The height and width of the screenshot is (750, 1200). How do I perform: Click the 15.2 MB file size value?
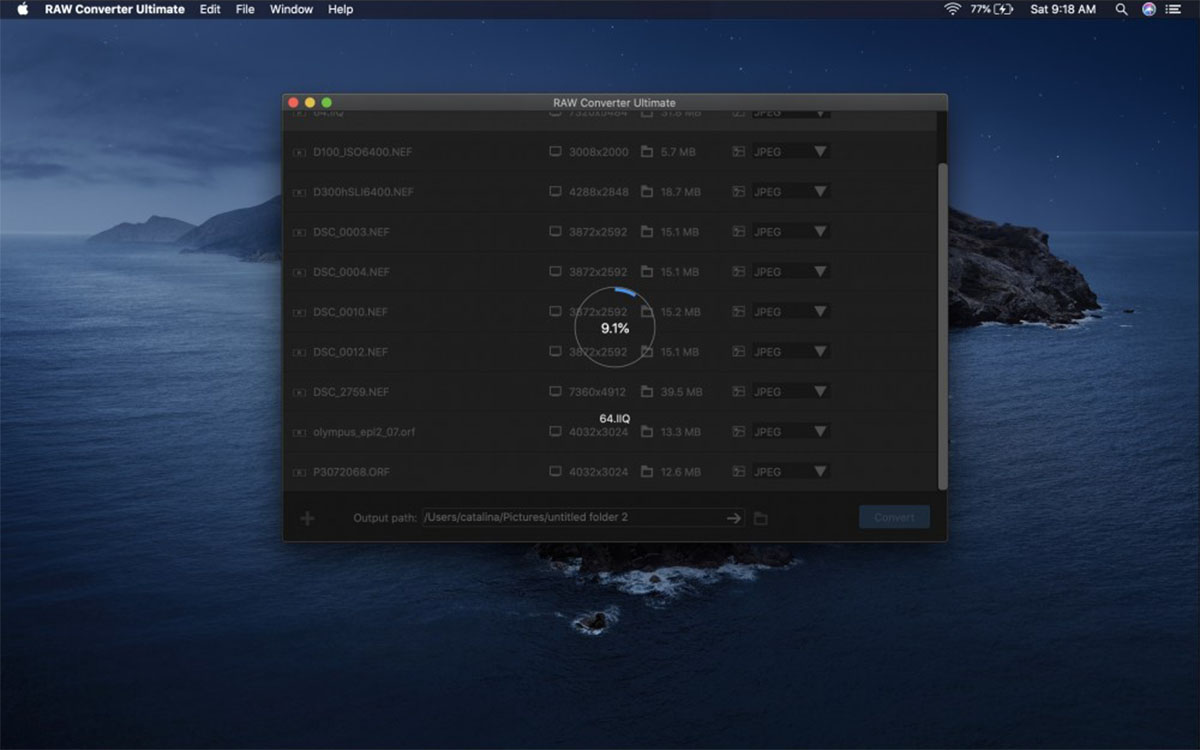tap(680, 312)
